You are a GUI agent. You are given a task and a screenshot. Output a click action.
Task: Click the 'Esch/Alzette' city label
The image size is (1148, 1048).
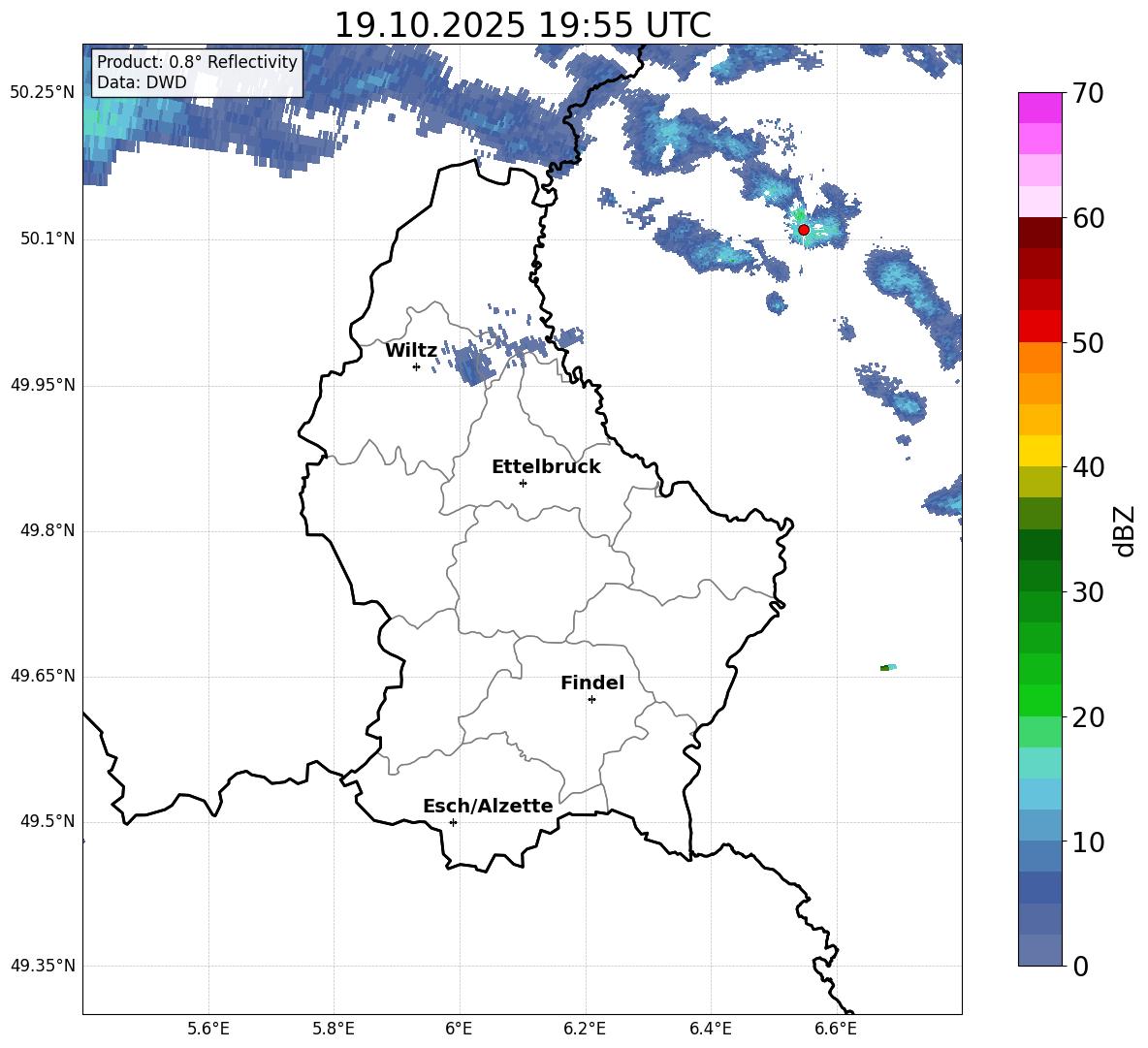click(488, 806)
